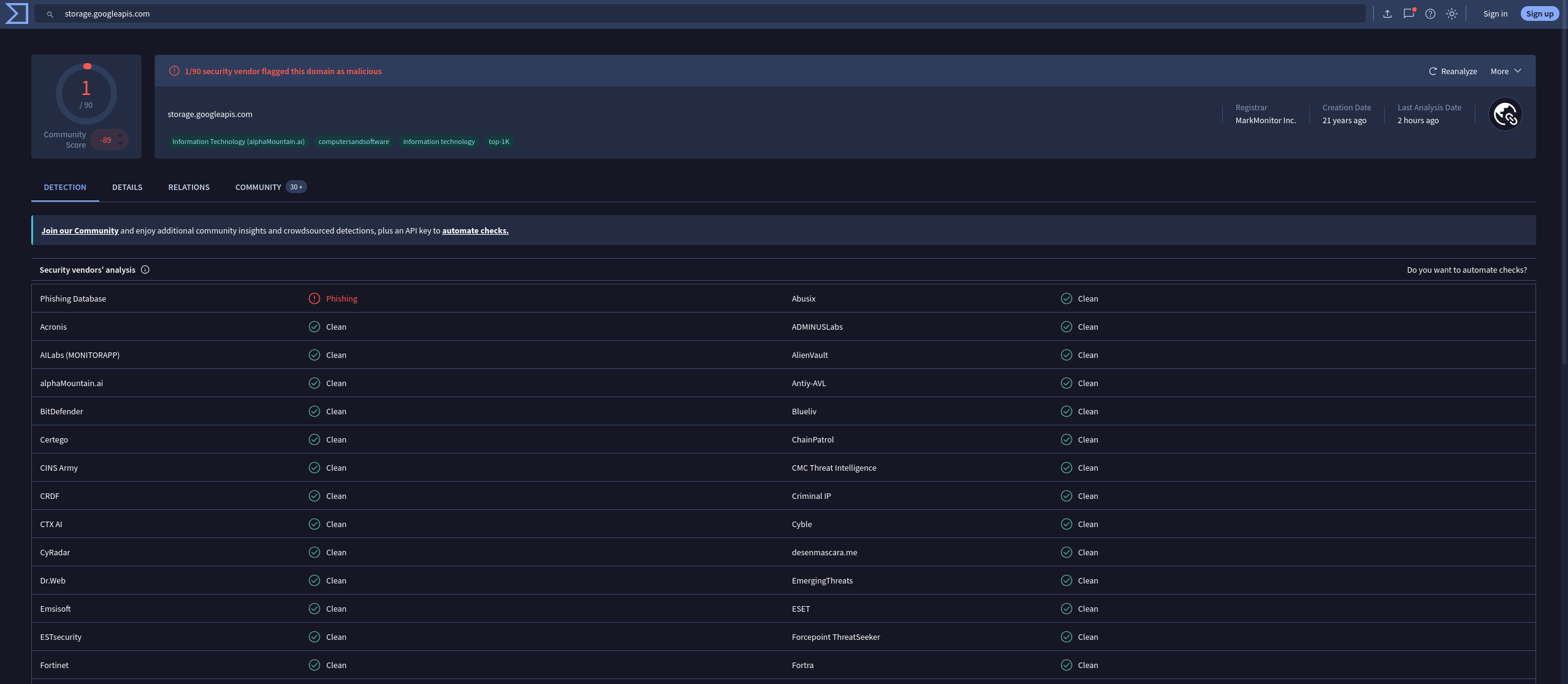
Task: Open the VirusTotal home logo
Action: click(17, 13)
